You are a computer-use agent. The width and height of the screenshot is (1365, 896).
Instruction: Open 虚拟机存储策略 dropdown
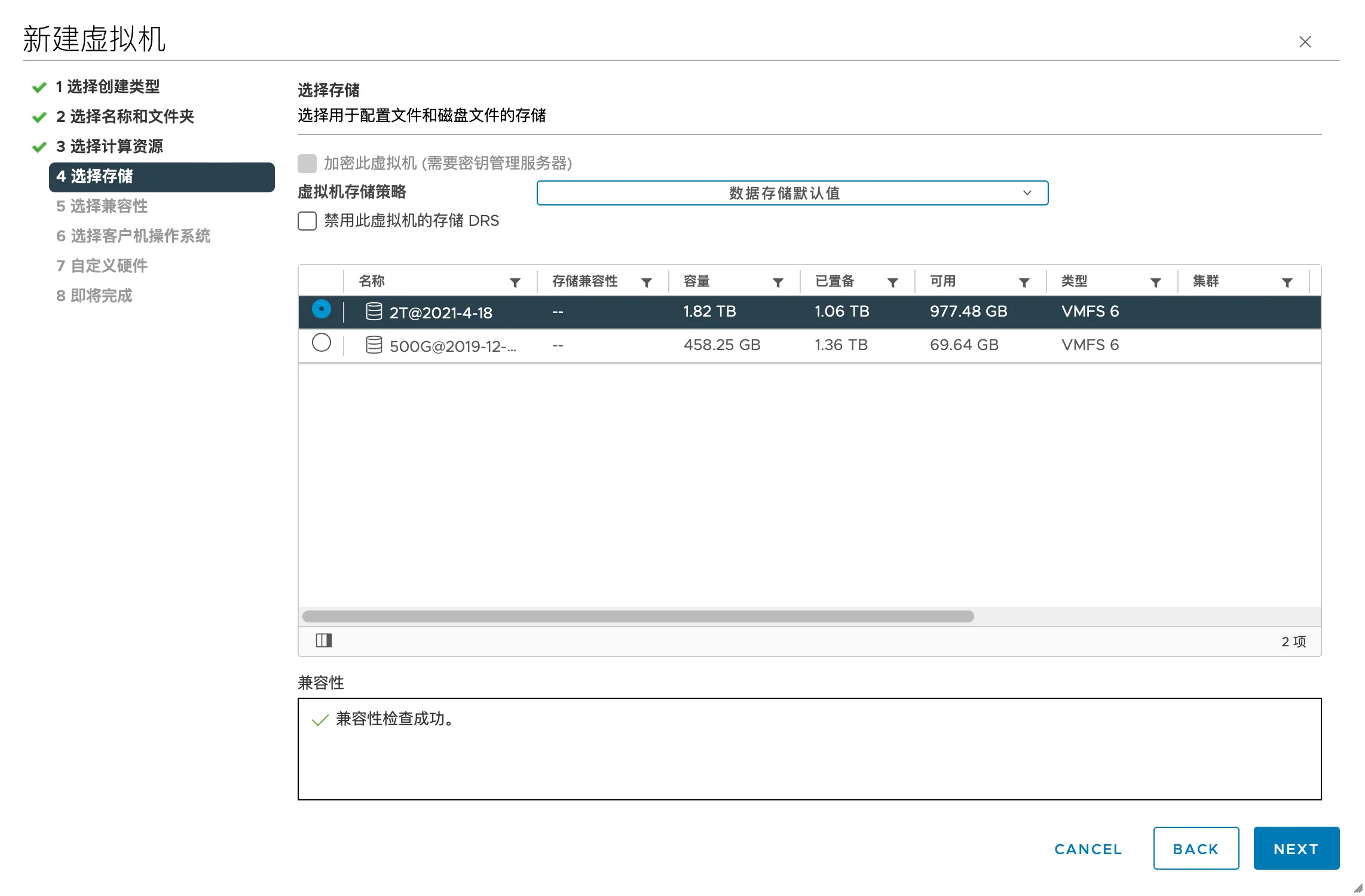792,193
